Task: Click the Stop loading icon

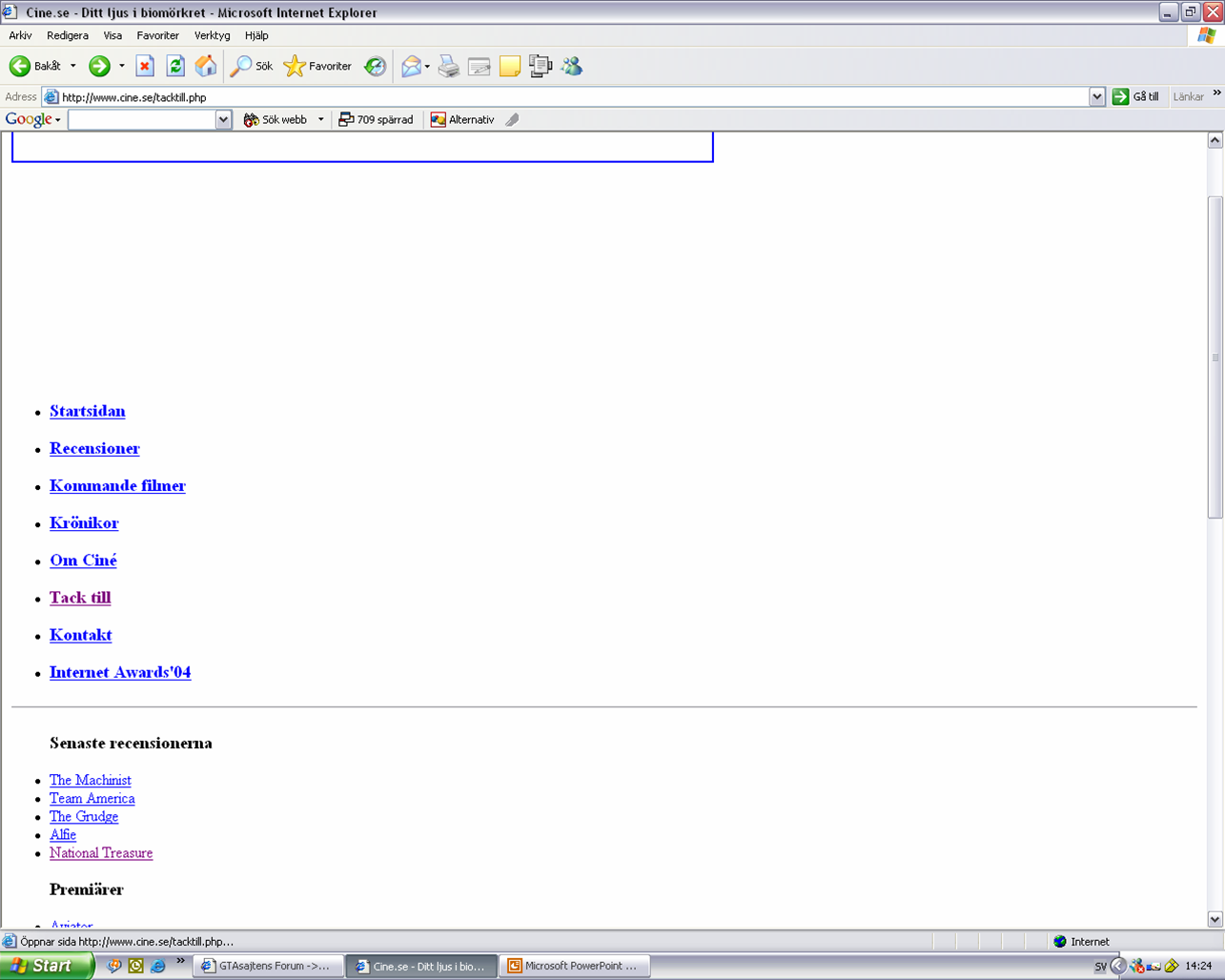Action: coord(145,66)
